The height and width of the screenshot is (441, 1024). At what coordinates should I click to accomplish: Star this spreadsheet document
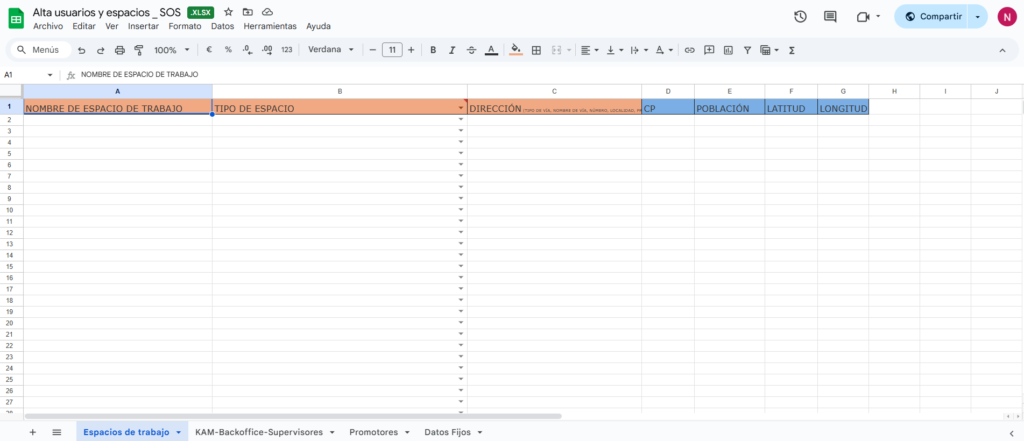(228, 11)
